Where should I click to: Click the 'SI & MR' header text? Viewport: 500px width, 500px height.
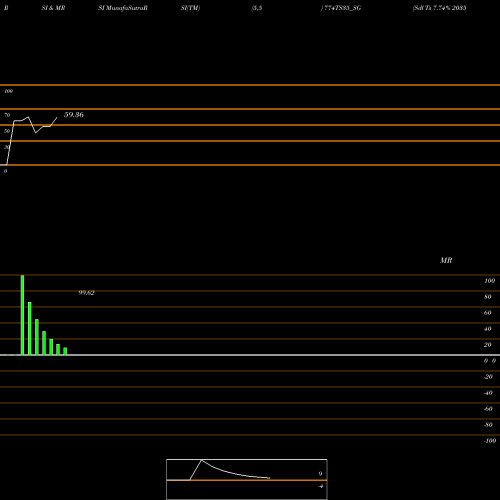click(x=53, y=8)
